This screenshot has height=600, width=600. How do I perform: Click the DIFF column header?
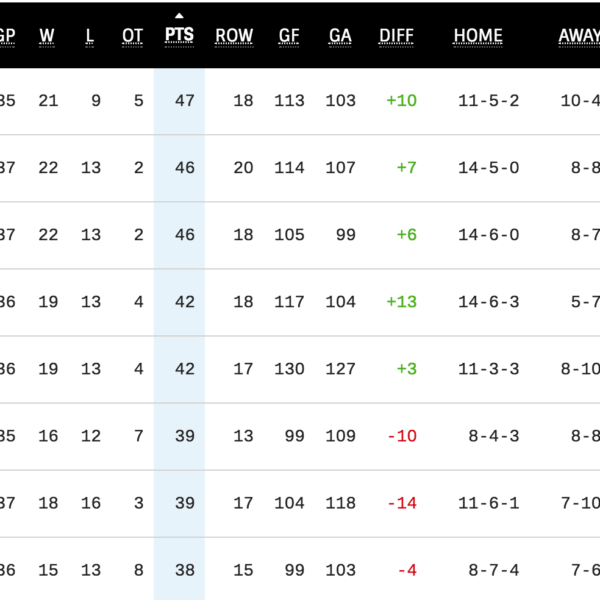pyautogui.click(x=397, y=36)
